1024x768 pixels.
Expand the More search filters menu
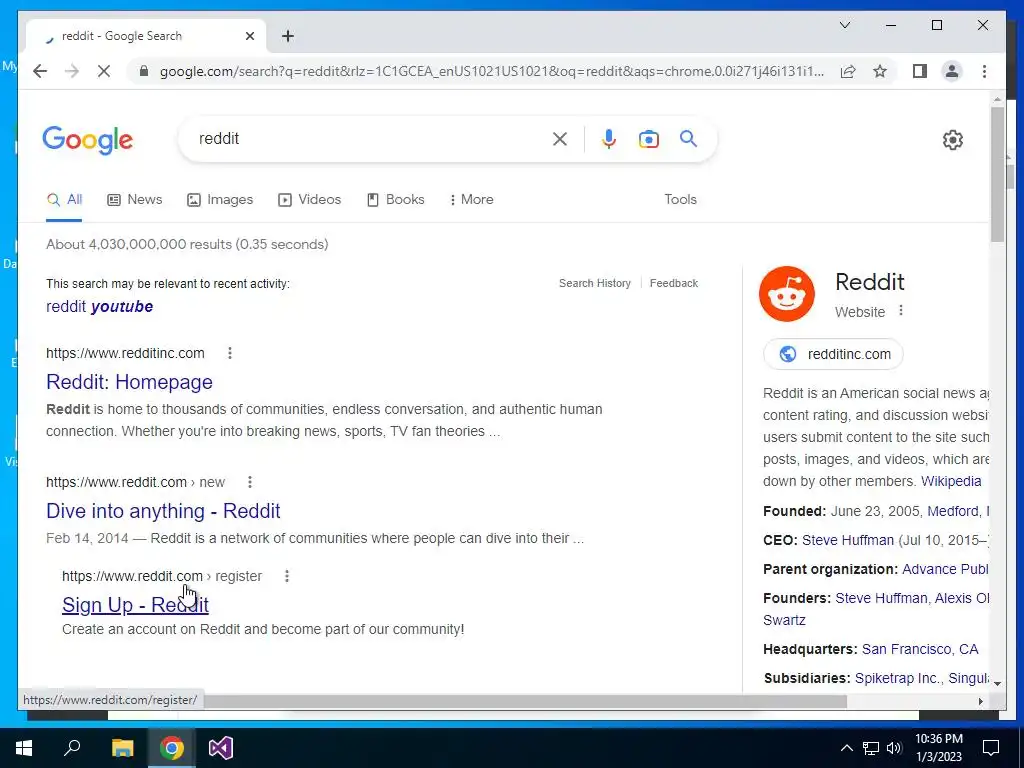pos(471,199)
